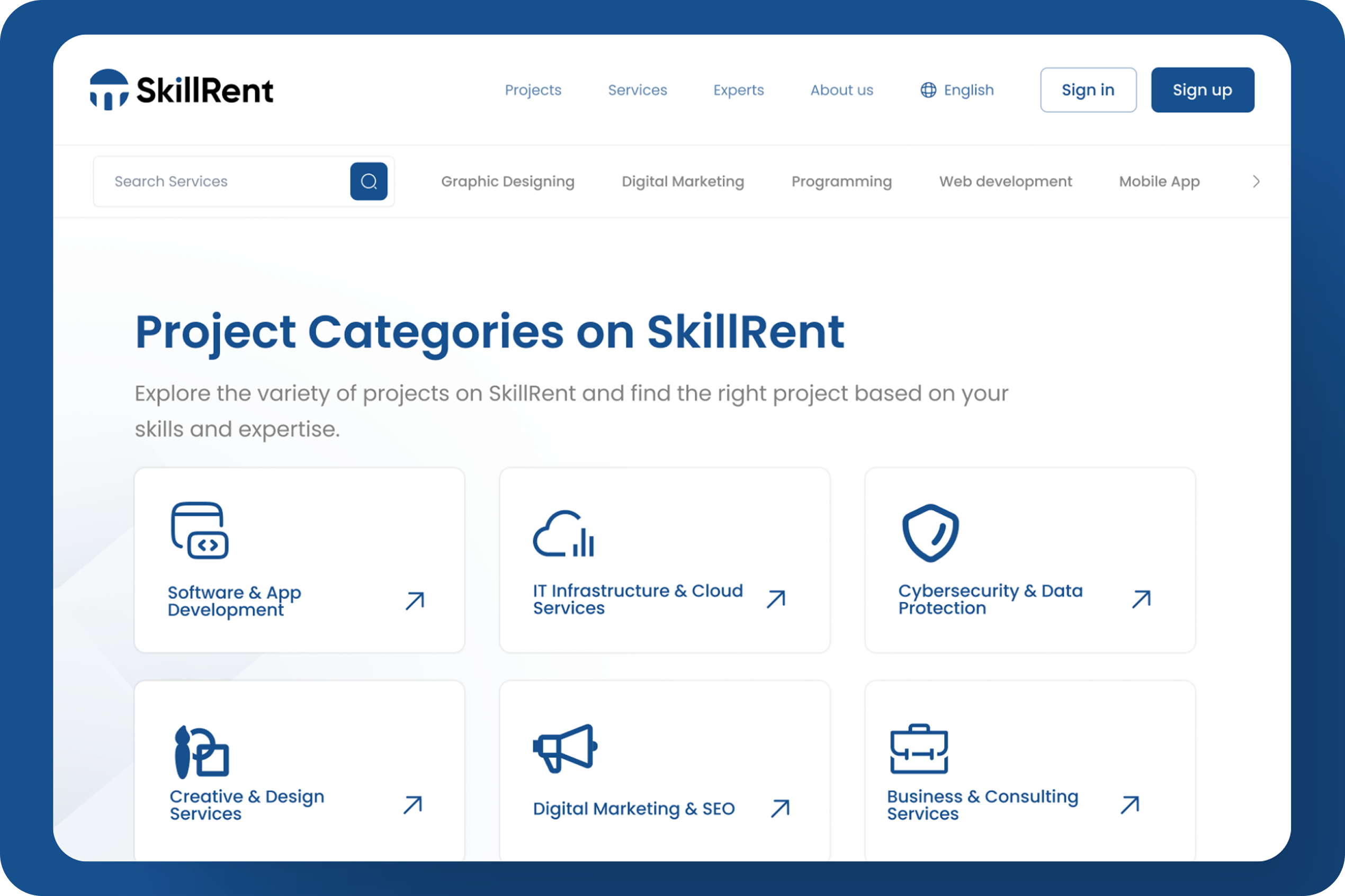
Task: Select the Graphic Designing category tab
Action: (507, 181)
